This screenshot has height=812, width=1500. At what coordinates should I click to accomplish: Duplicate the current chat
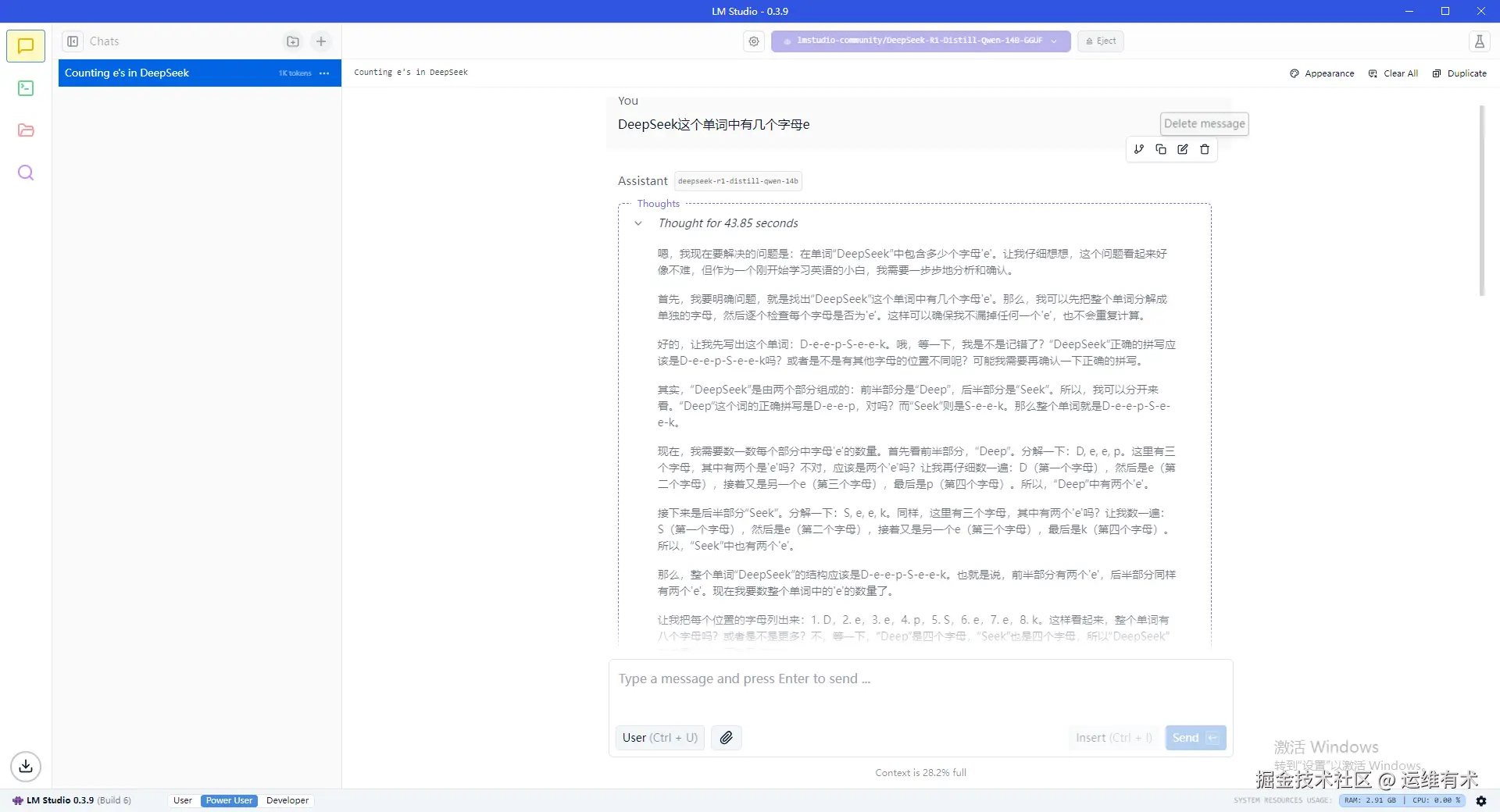point(1459,73)
